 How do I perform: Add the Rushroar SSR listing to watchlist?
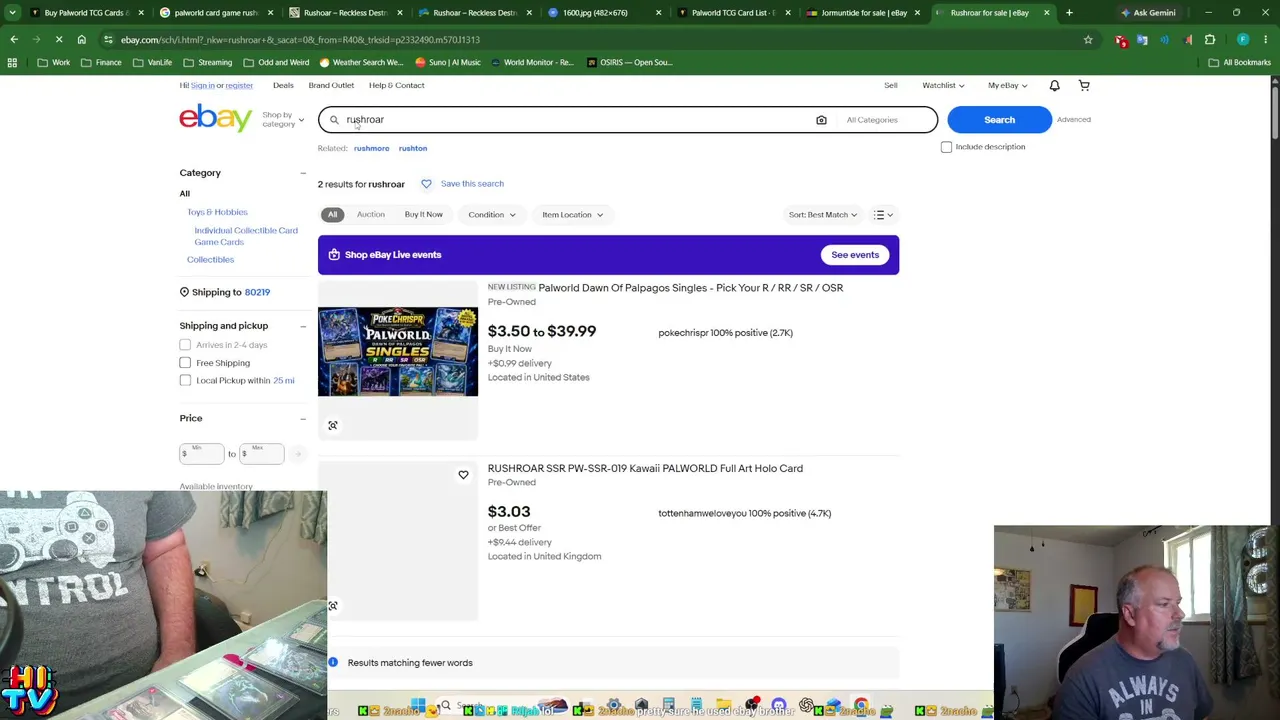(463, 475)
